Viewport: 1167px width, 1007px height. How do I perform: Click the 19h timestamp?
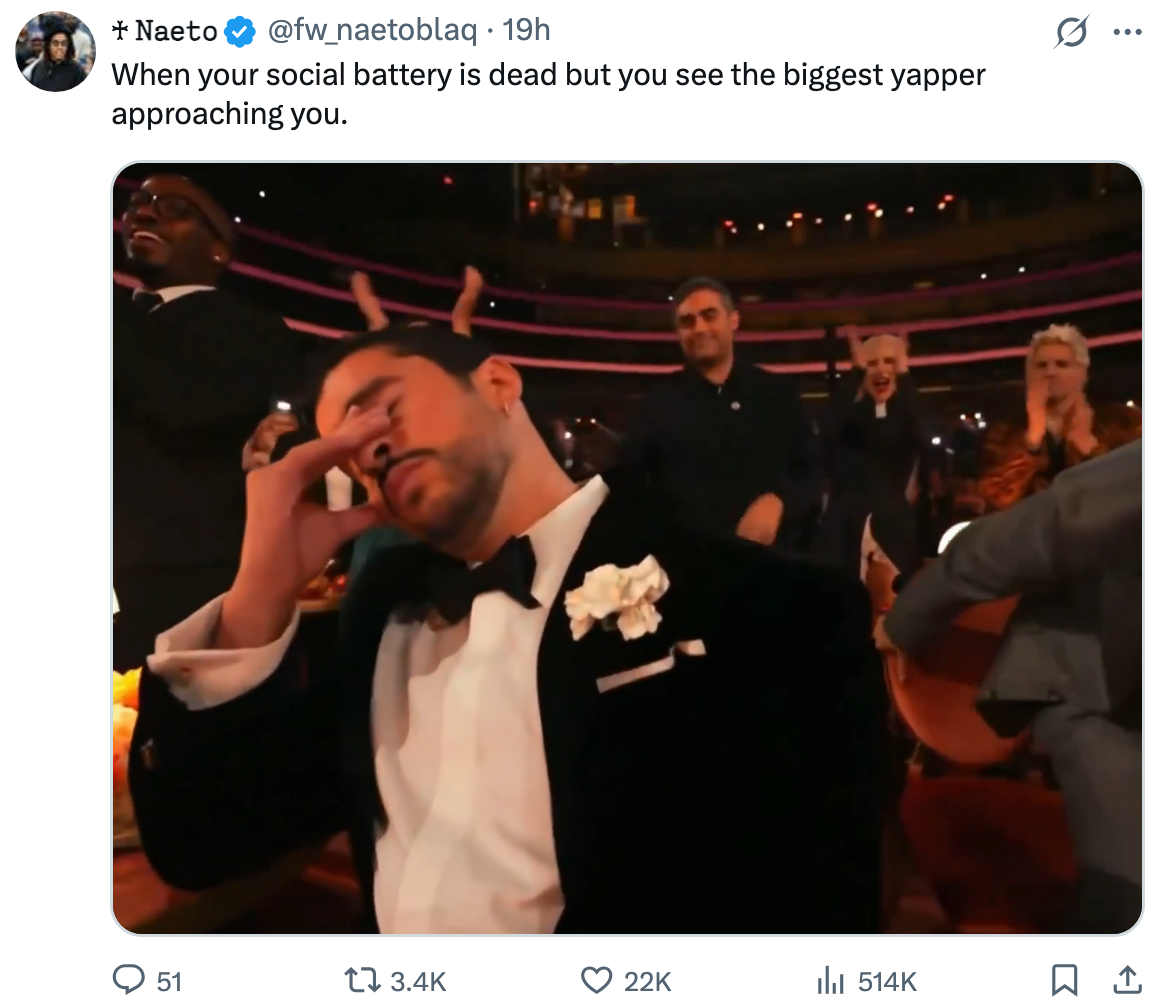[526, 32]
